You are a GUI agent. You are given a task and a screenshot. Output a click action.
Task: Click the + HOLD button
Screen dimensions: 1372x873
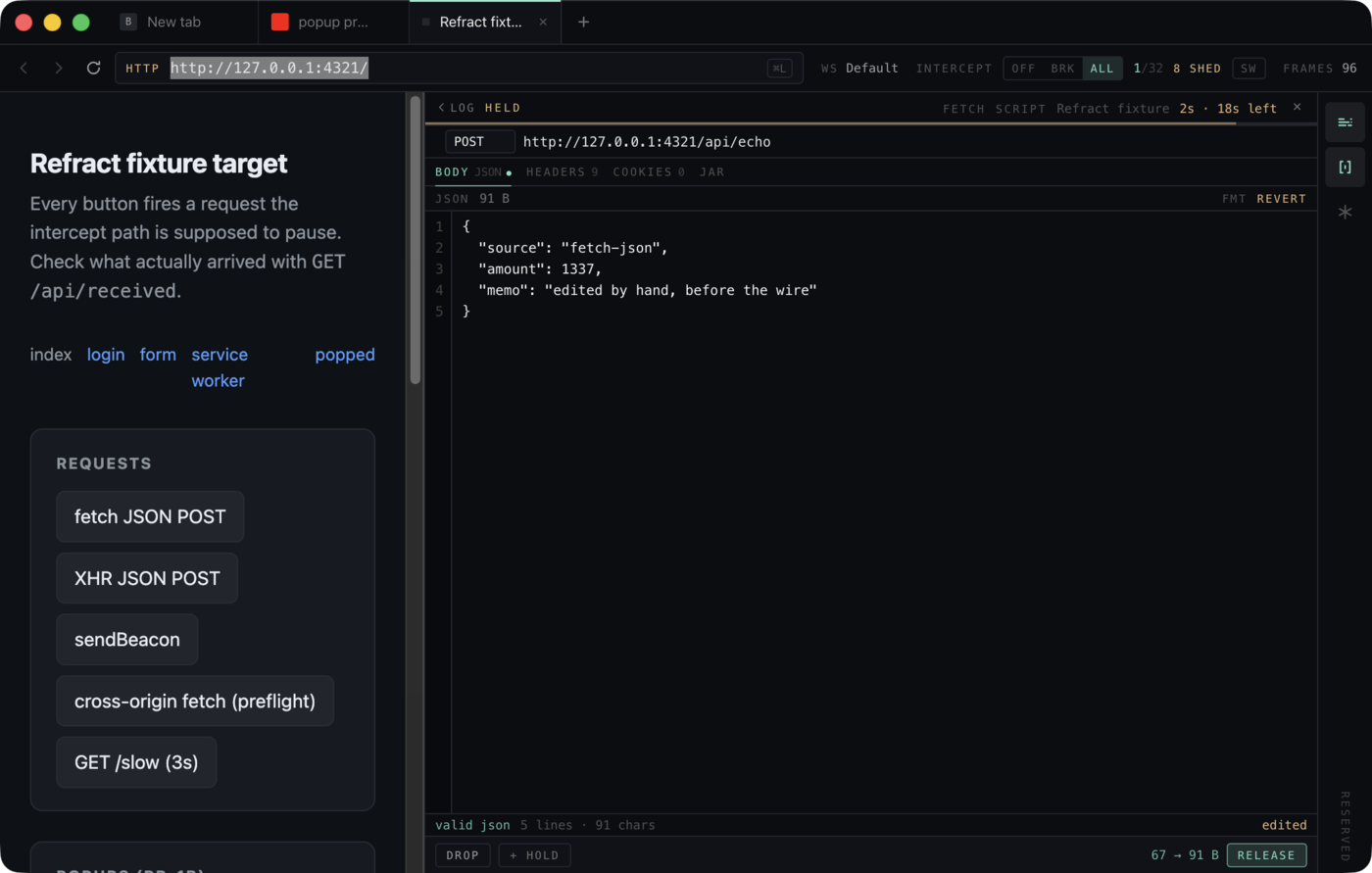click(534, 855)
